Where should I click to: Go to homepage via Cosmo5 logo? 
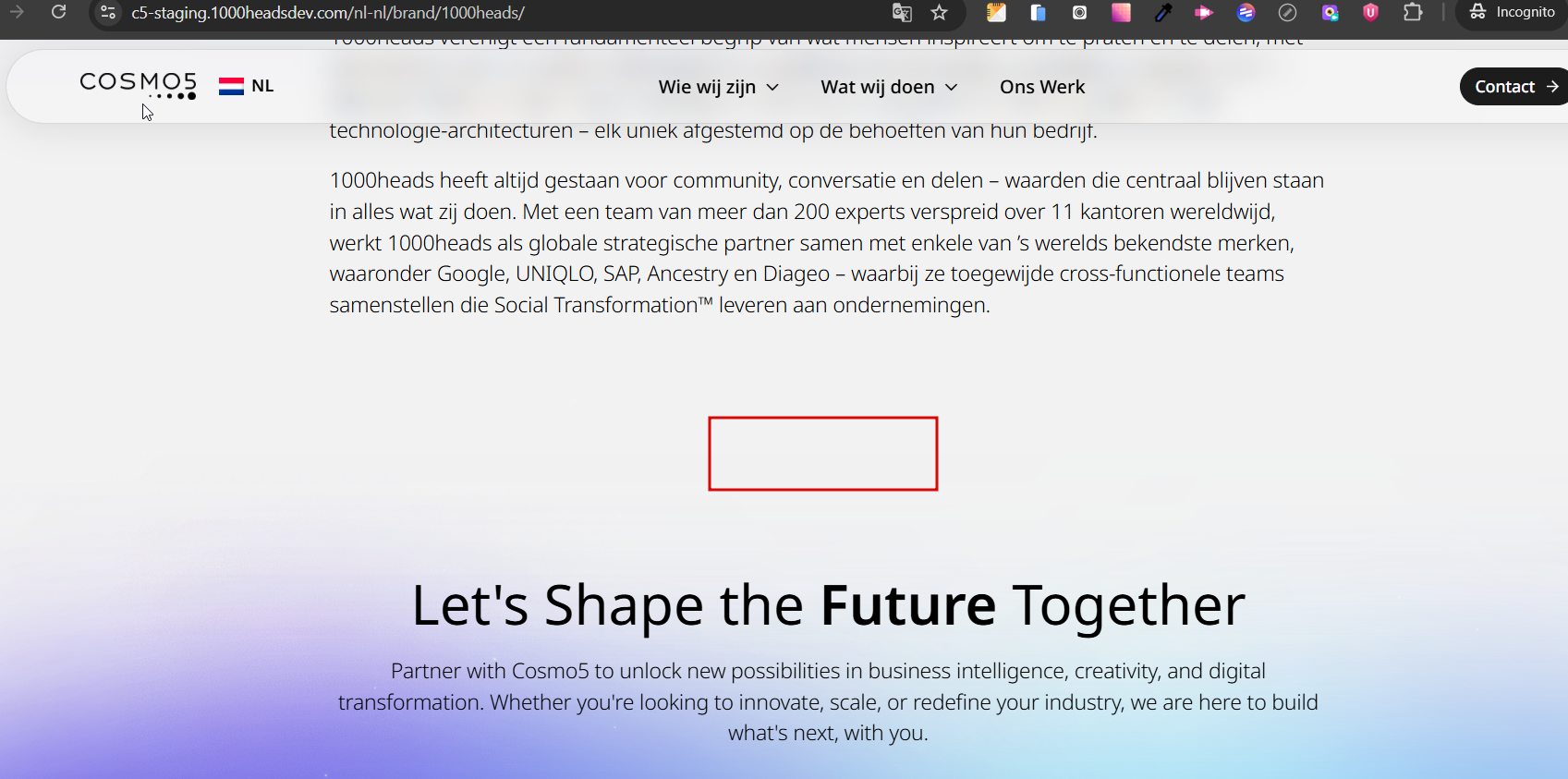tap(138, 85)
